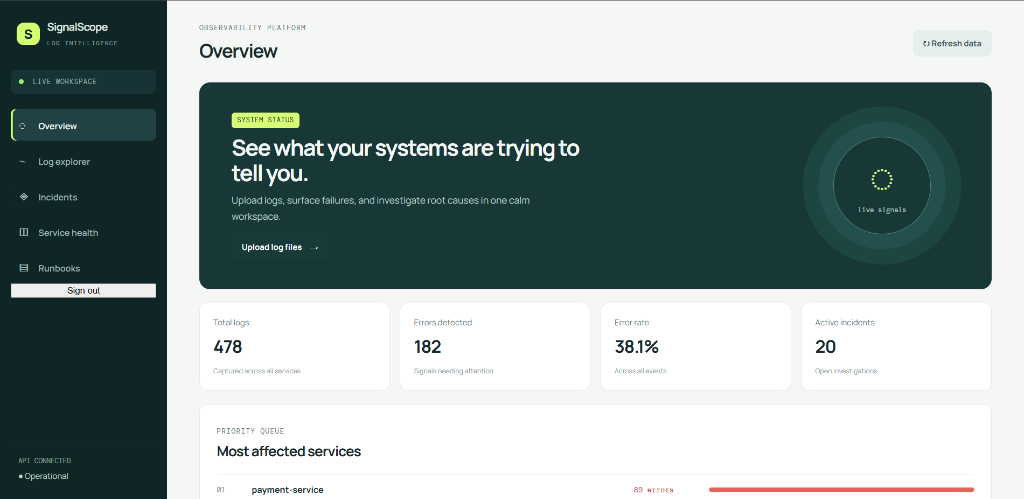Select the Runbooks list icon

(24, 268)
